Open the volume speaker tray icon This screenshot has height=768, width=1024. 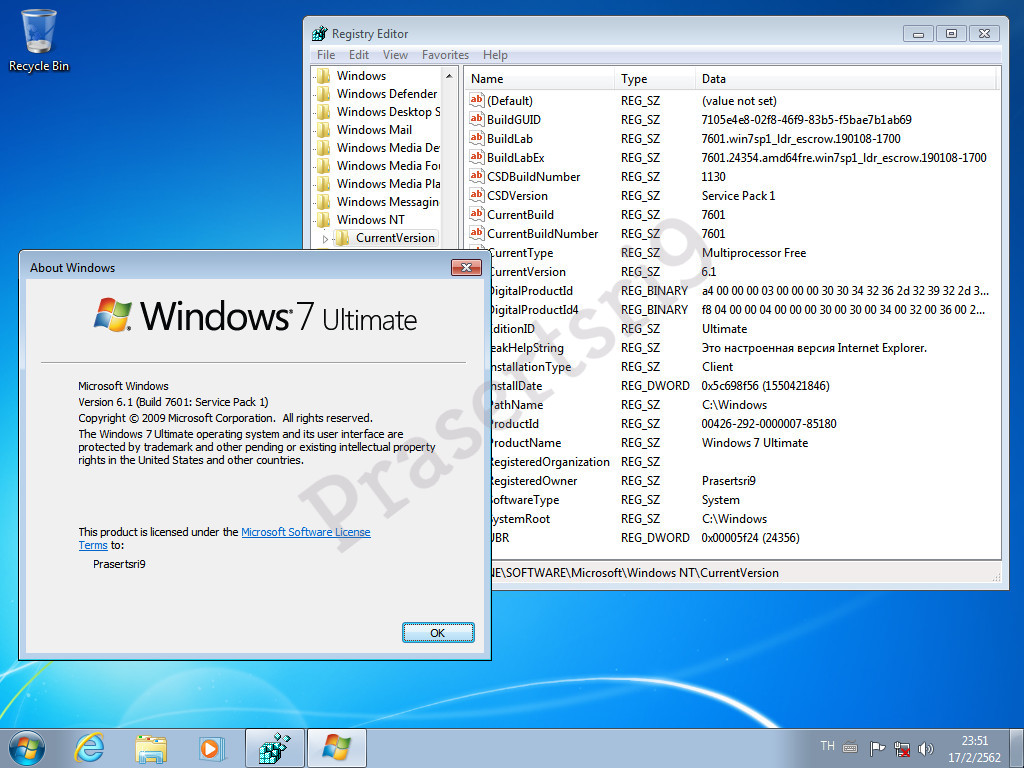[x=925, y=748]
